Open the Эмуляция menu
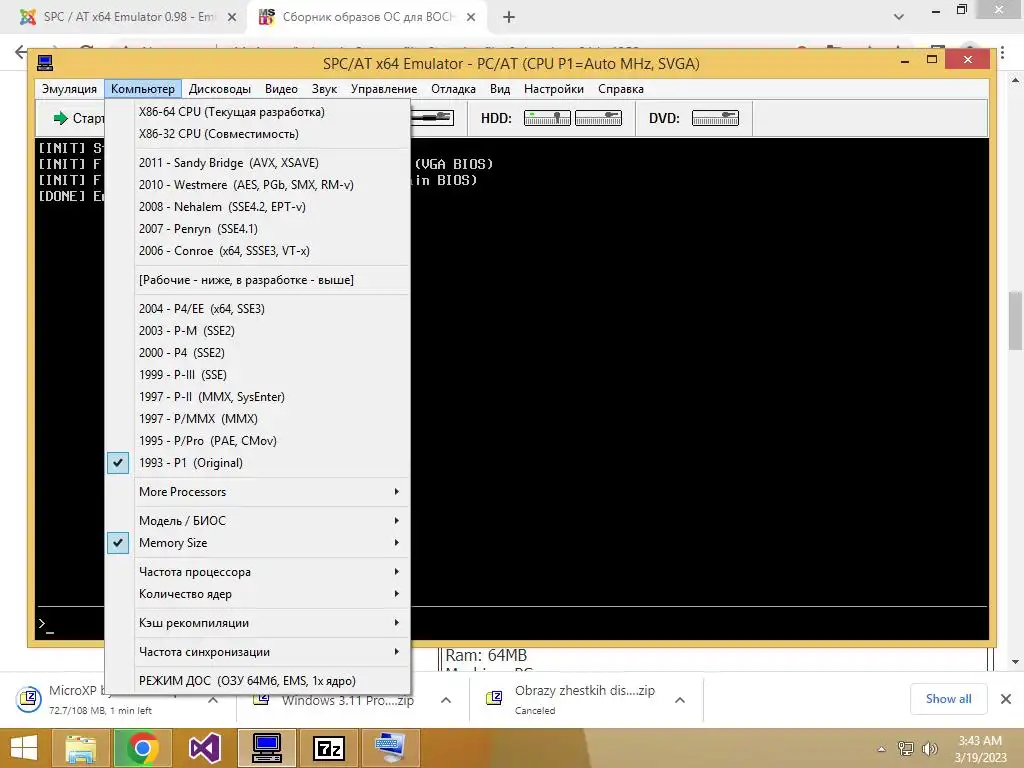Screen dimensions: 1024x768 (69, 89)
